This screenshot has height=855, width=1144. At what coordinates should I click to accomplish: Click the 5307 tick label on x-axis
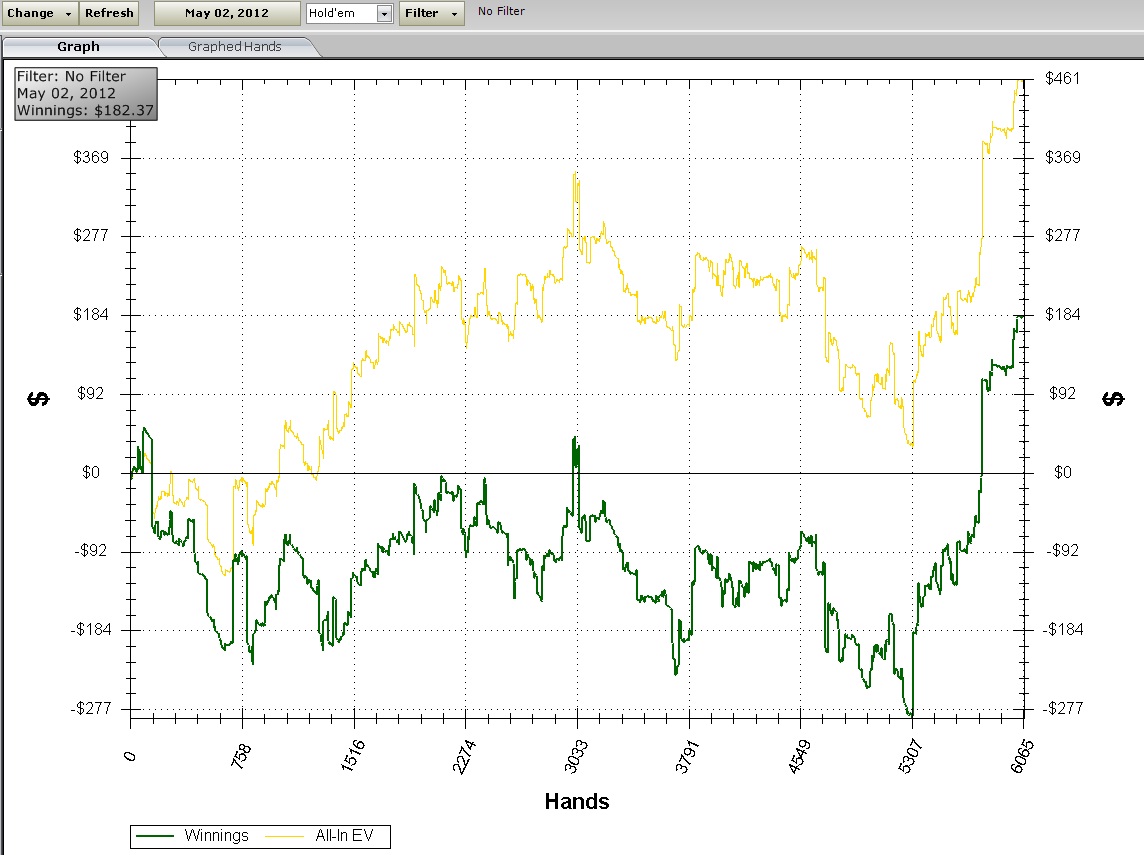coord(909,749)
